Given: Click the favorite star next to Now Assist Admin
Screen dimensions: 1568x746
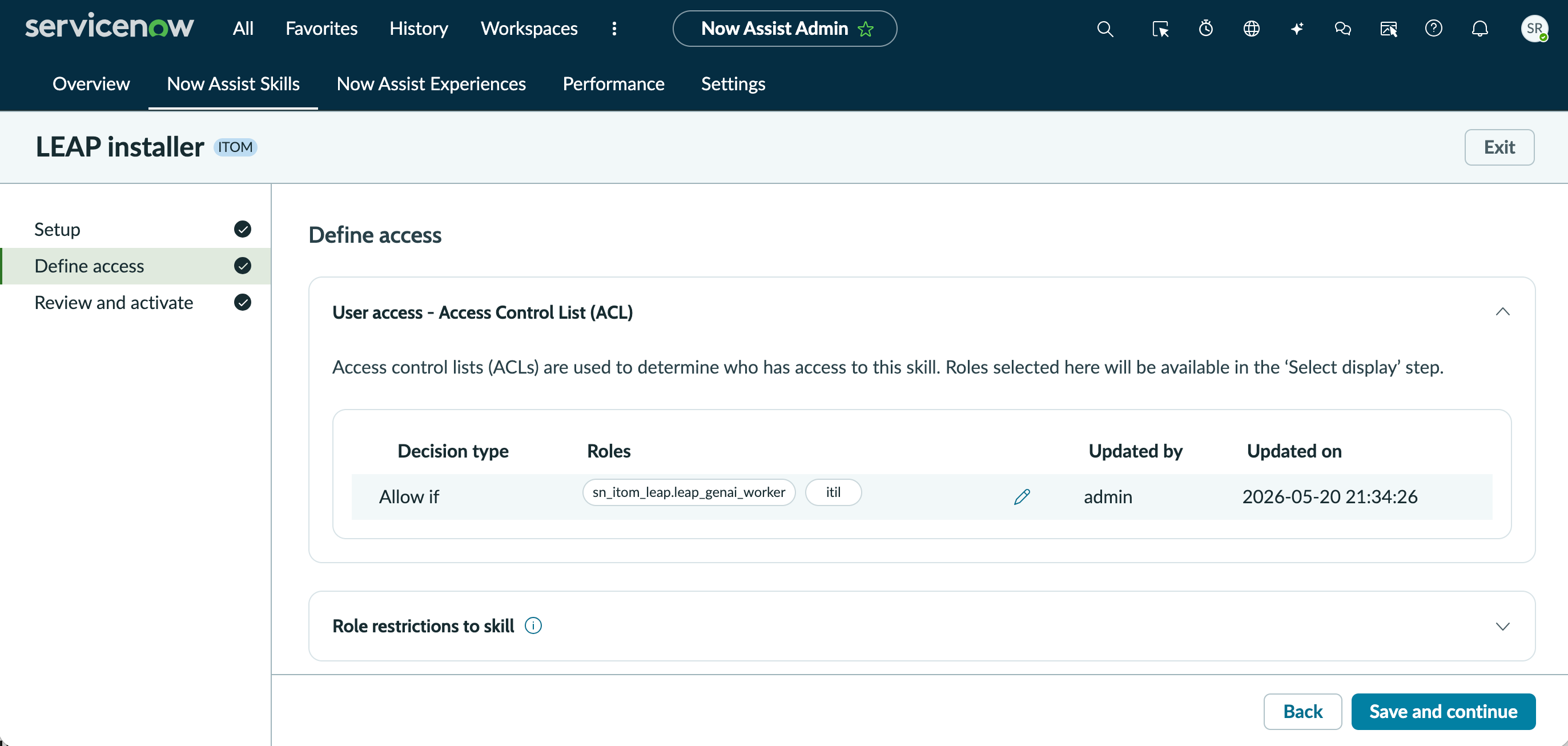Looking at the screenshot, I should coord(866,29).
